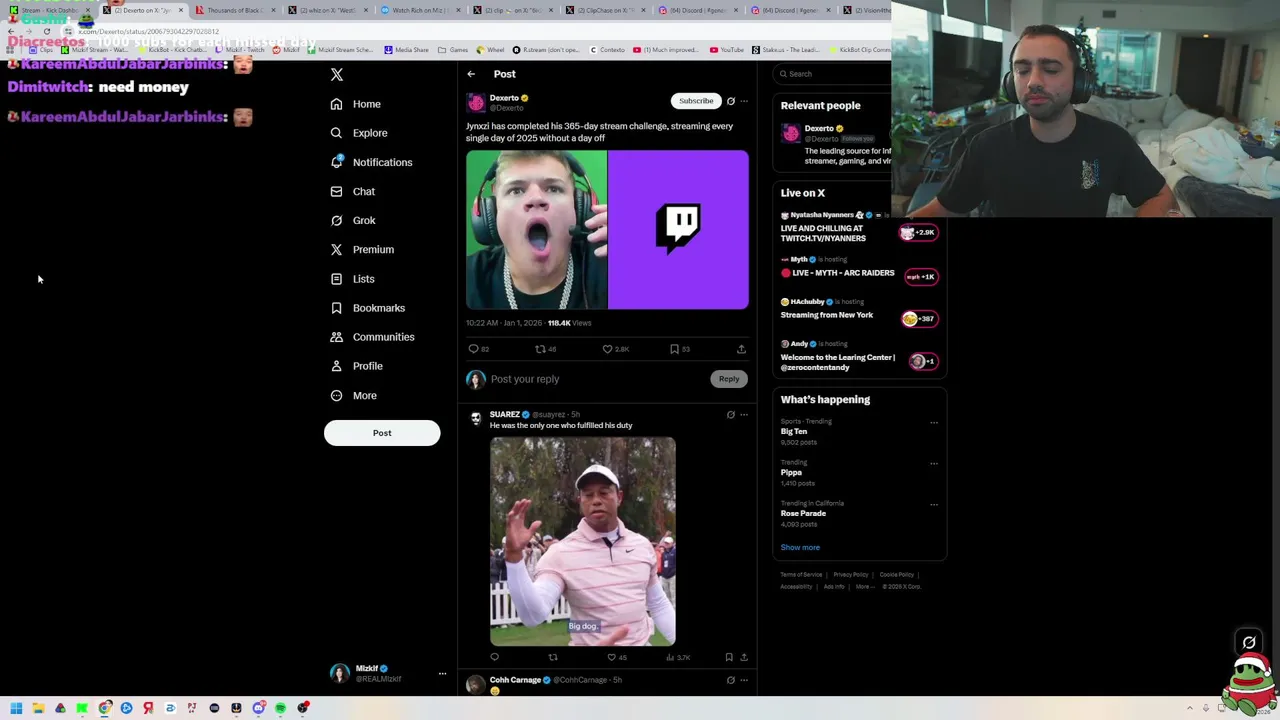Open Explore in the sidebar

(359, 133)
